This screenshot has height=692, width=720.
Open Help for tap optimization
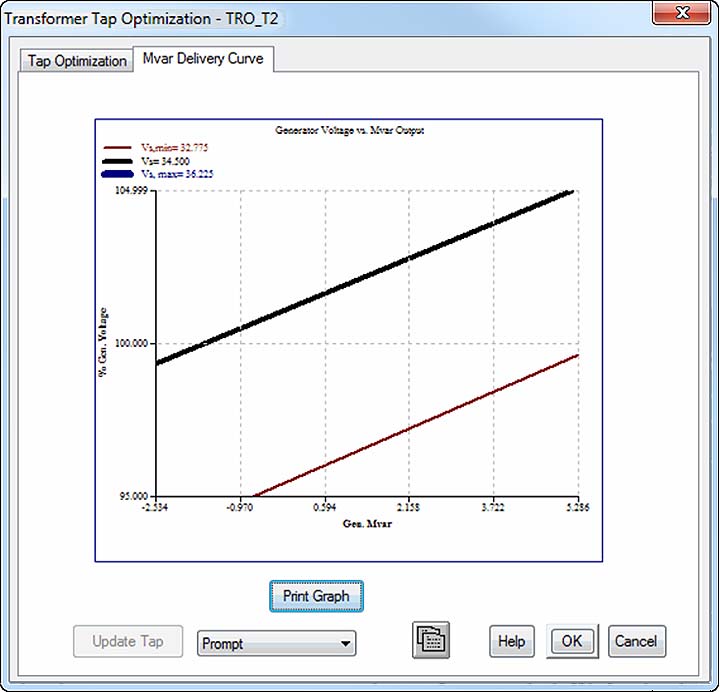point(511,642)
